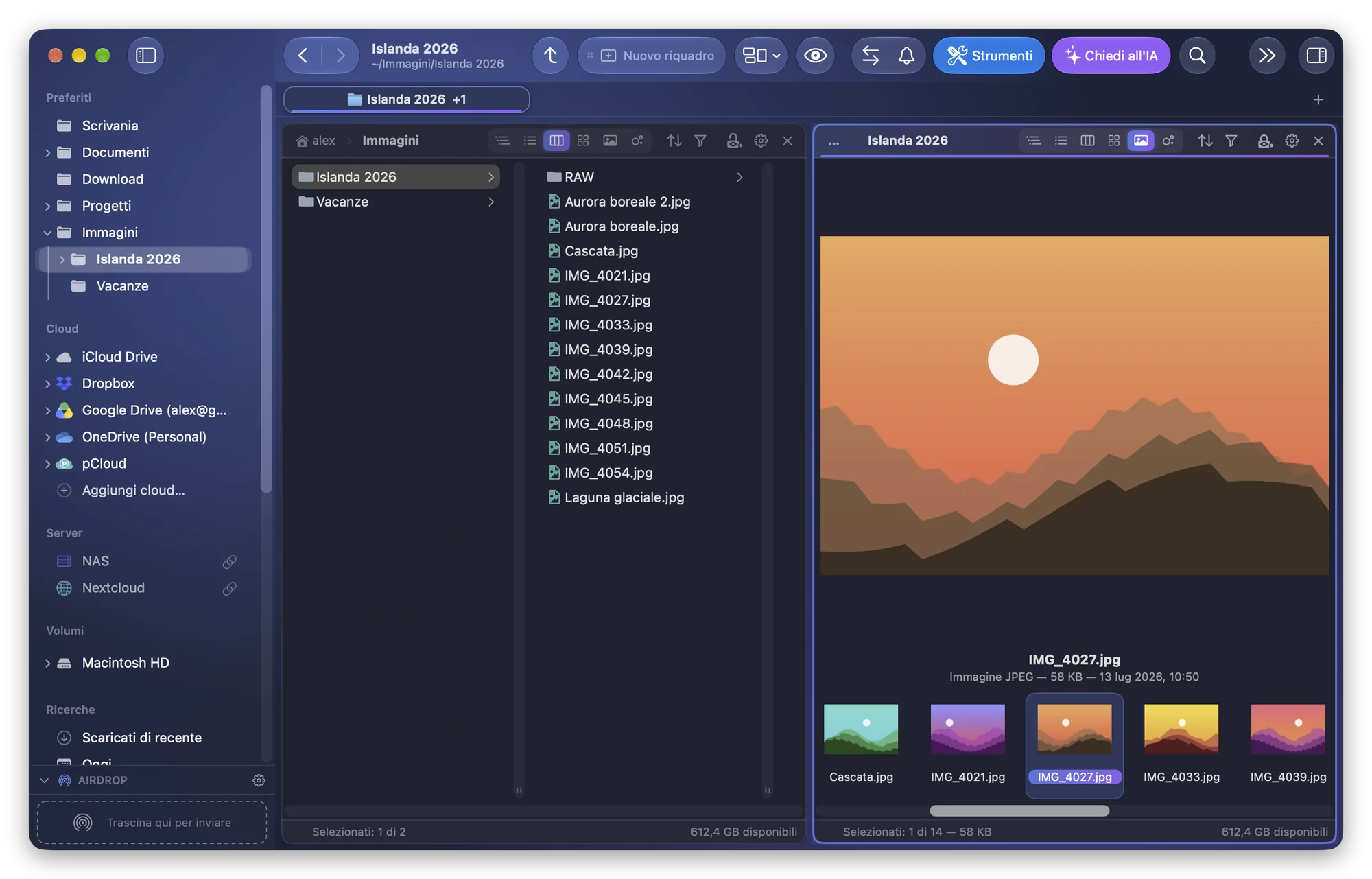Toggle the right inspector panel icon
Viewport: 1372px width, 879px height.
click(x=1316, y=56)
